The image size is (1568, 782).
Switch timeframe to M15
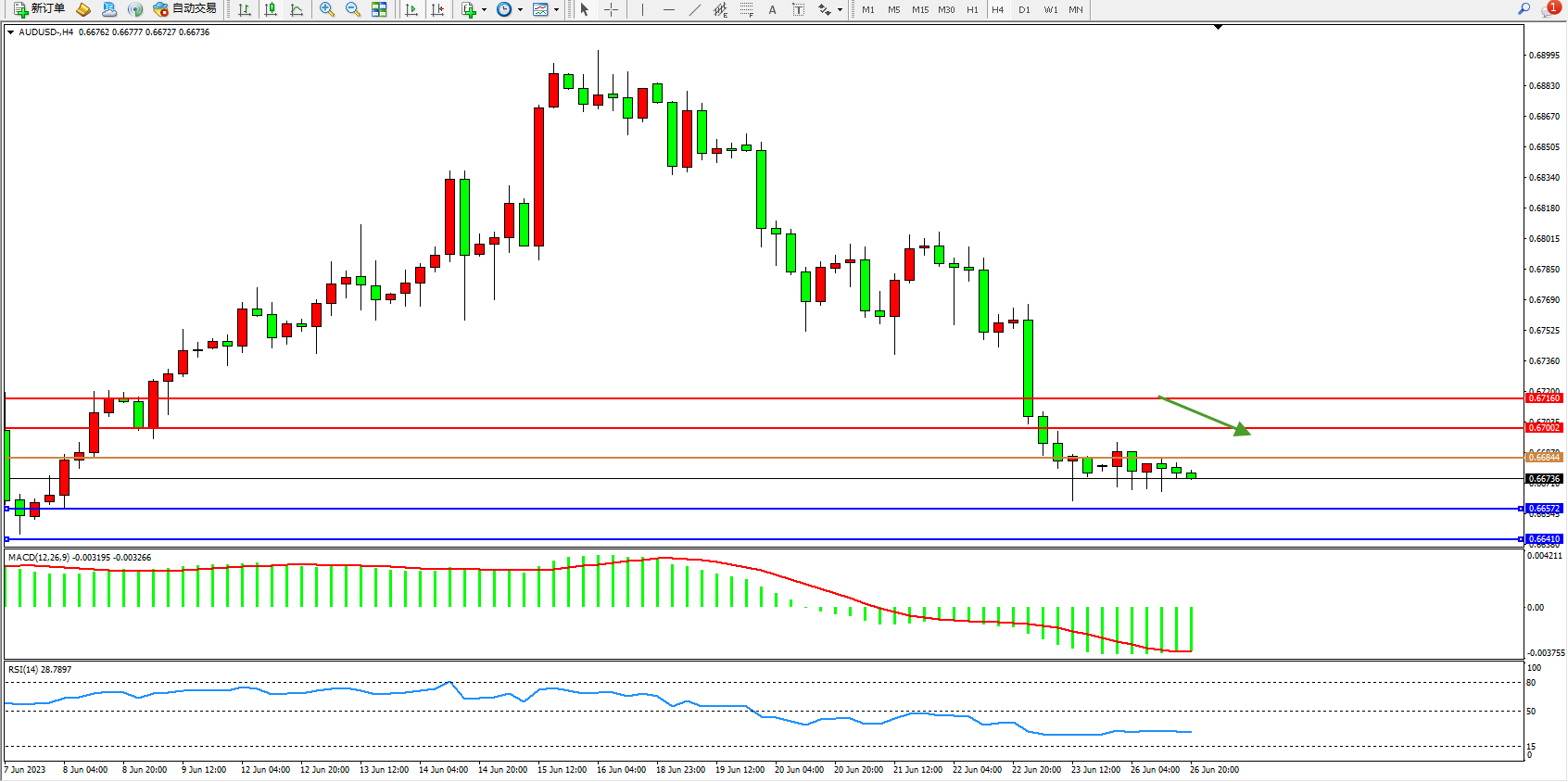(919, 9)
